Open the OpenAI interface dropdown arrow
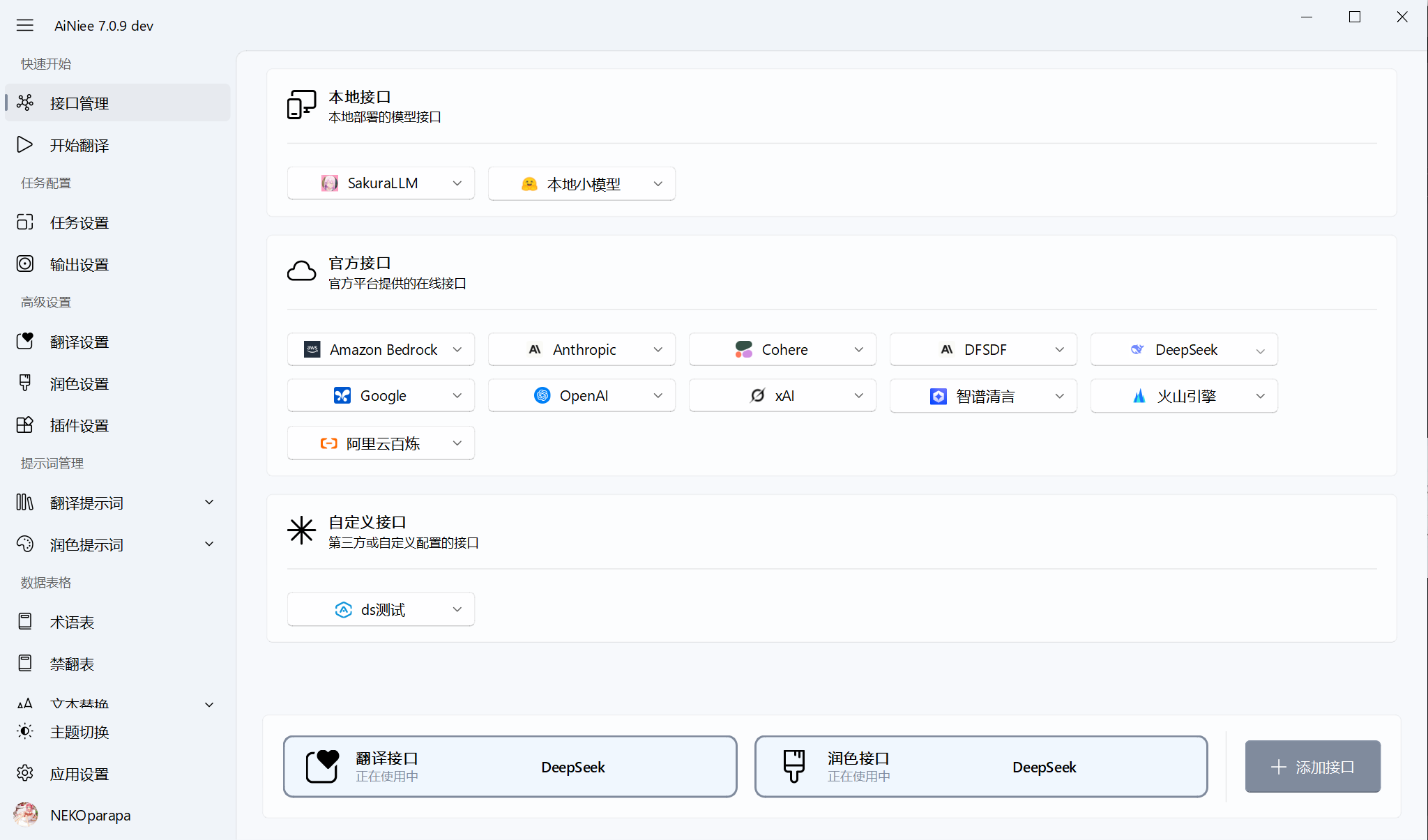1428x840 pixels. [x=658, y=396]
